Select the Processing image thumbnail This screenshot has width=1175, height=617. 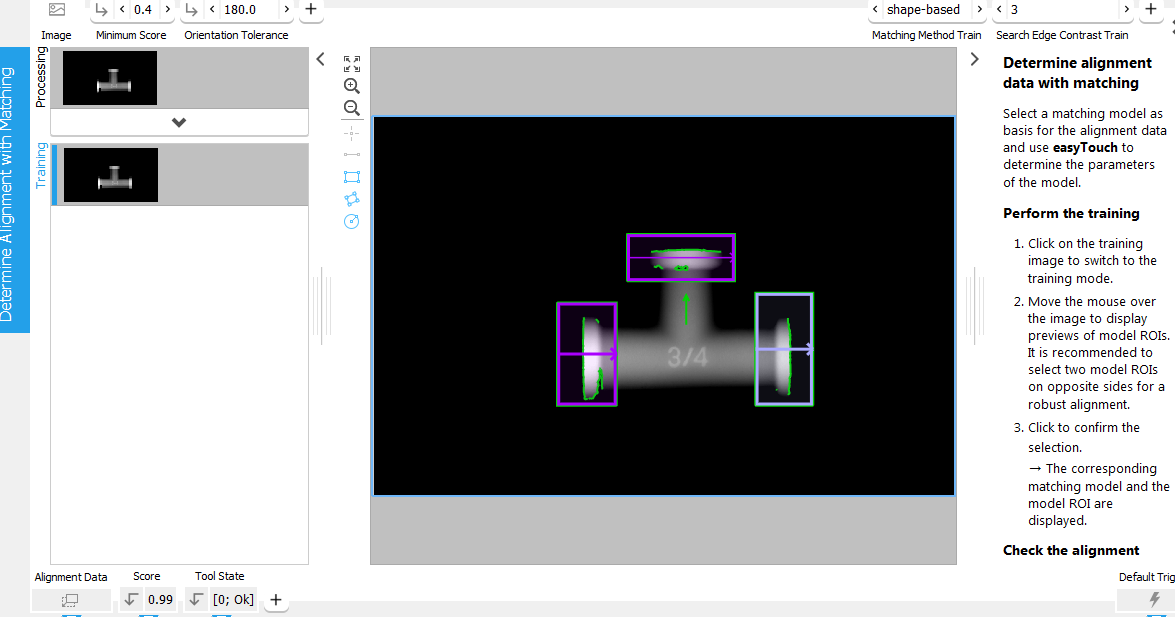pos(110,78)
